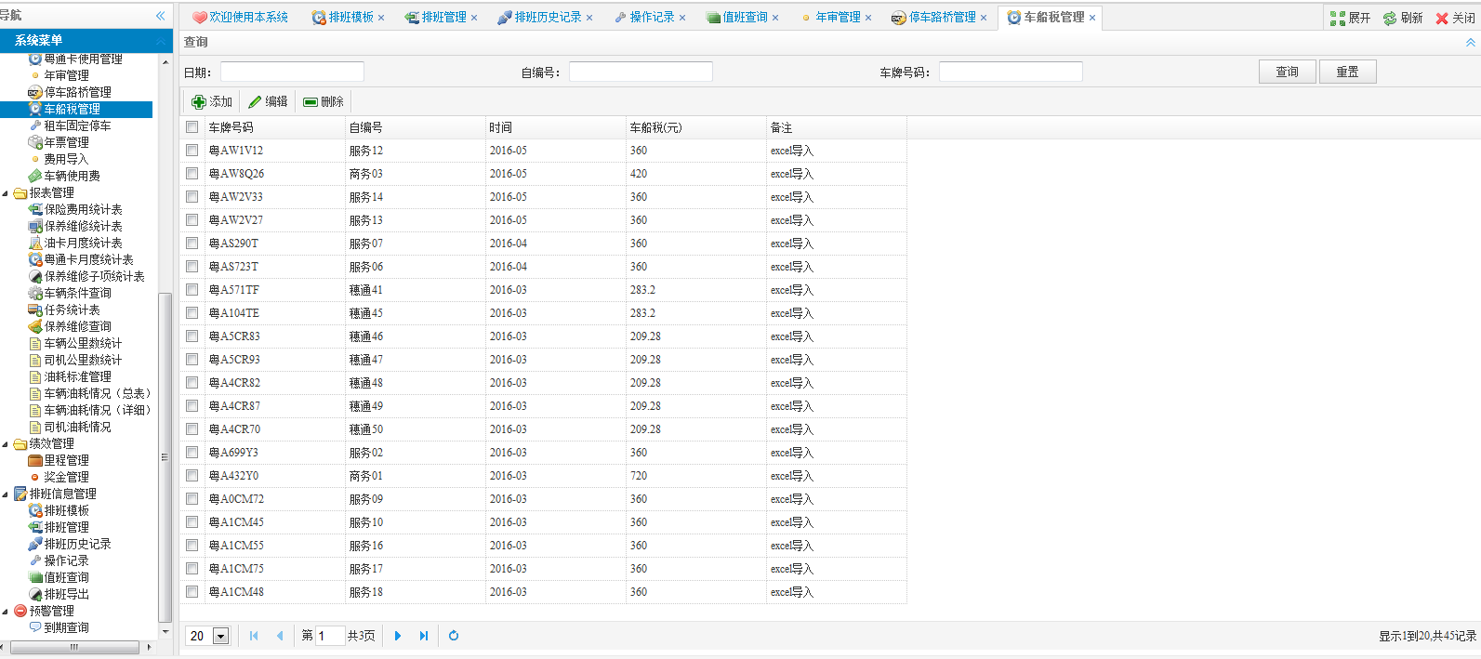
Task: Click the green plus 添加 (Add) icon
Action: coord(198,102)
